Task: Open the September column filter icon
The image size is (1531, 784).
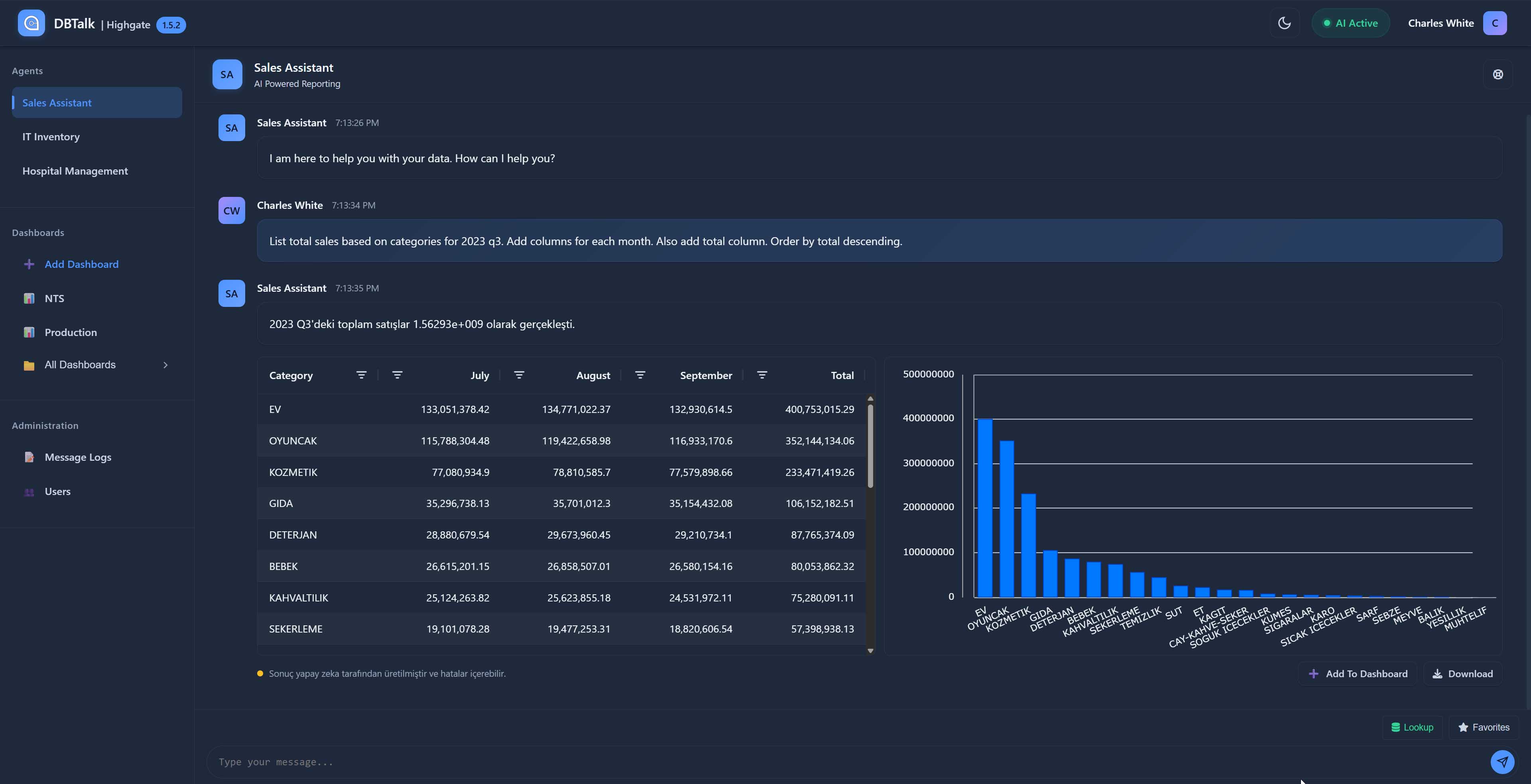Action: pyautogui.click(x=640, y=375)
